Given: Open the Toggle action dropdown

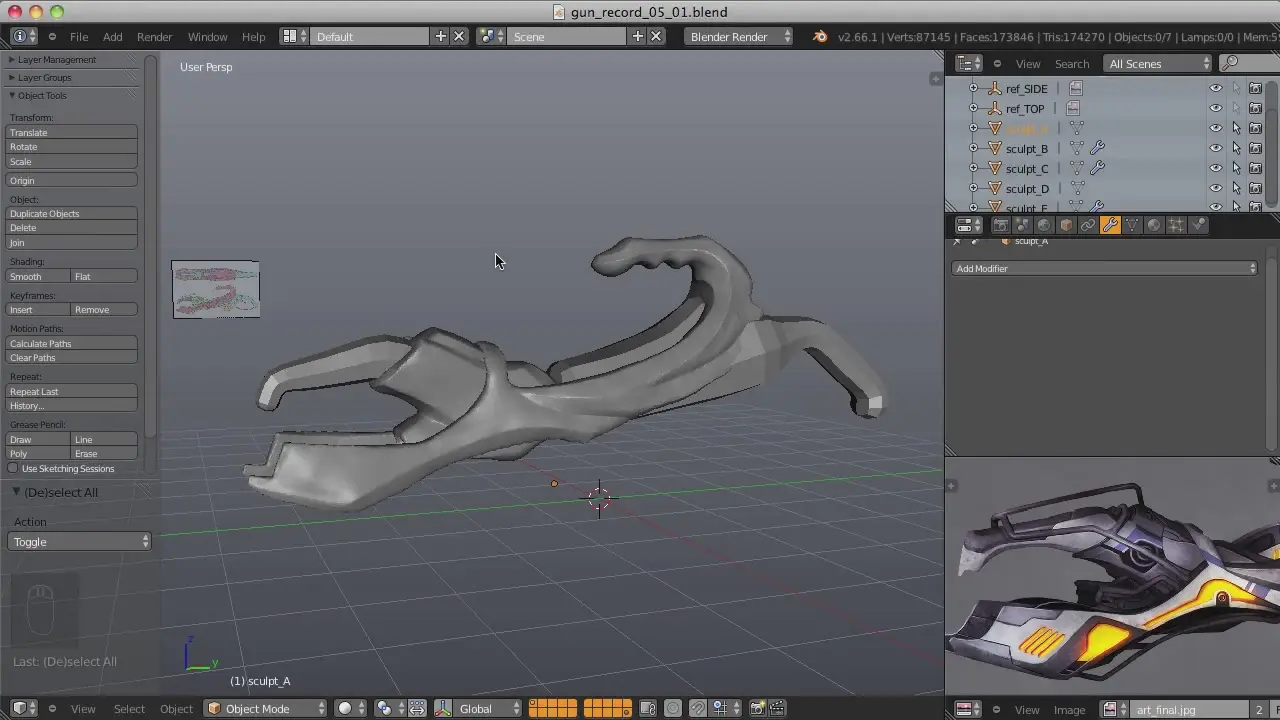Looking at the screenshot, I should pos(79,541).
